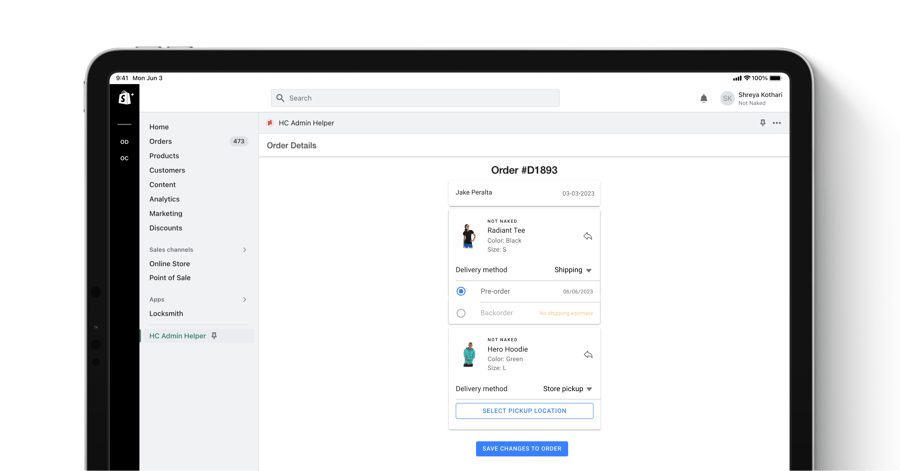Image resolution: width=900 pixels, height=471 pixels.
Task: Click the Color: Green attribute text
Action: click(505, 359)
